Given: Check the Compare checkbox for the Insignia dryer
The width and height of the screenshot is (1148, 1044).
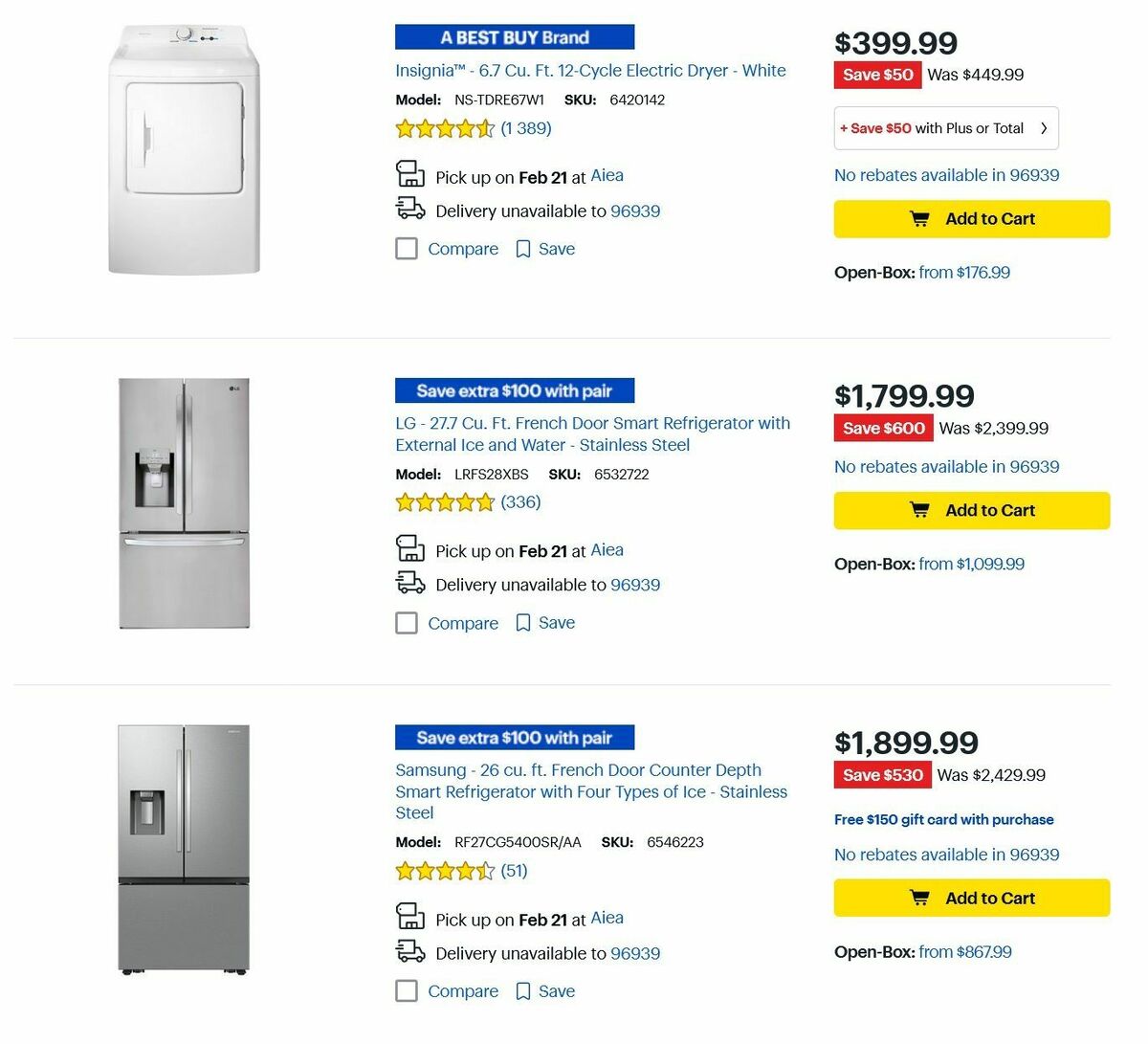Looking at the screenshot, I should click(406, 248).
